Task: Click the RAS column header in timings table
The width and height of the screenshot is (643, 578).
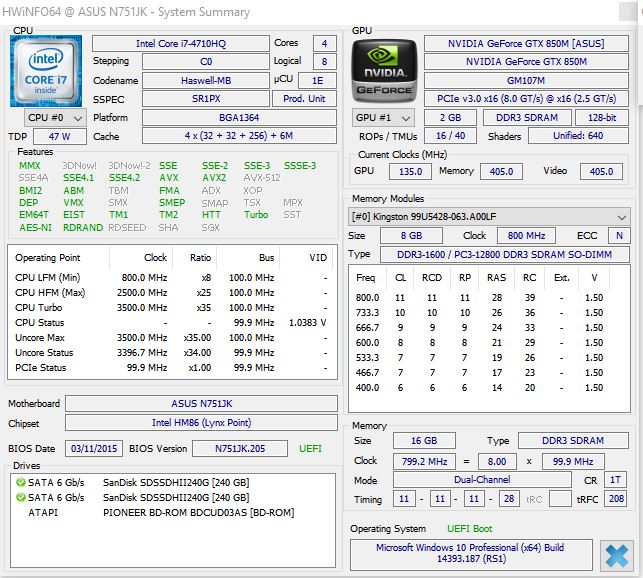Action: (x=497, y=278)
